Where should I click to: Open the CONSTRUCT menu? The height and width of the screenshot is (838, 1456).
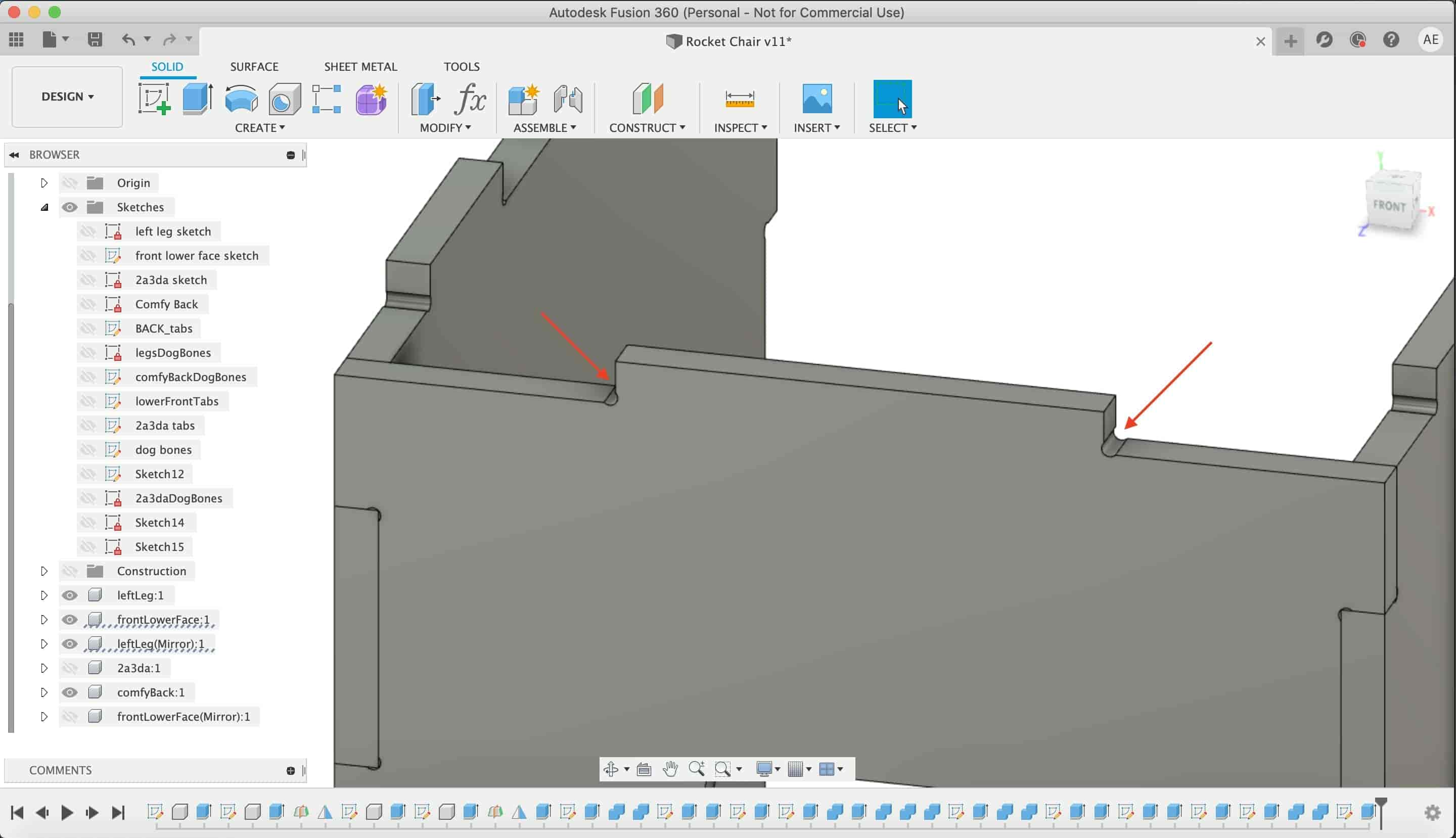pos(647,128)
